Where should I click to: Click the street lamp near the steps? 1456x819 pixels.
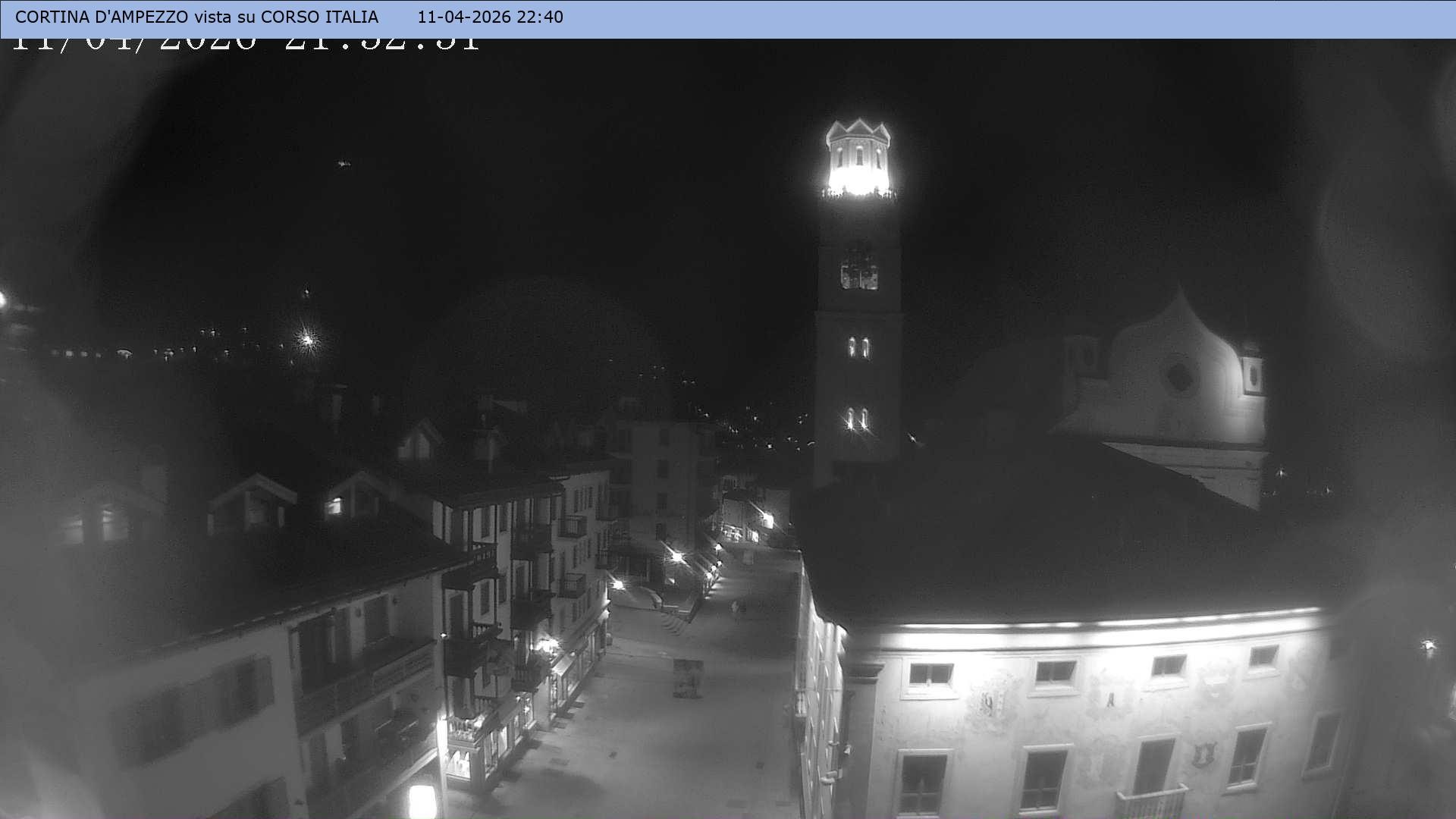(677, 557)
